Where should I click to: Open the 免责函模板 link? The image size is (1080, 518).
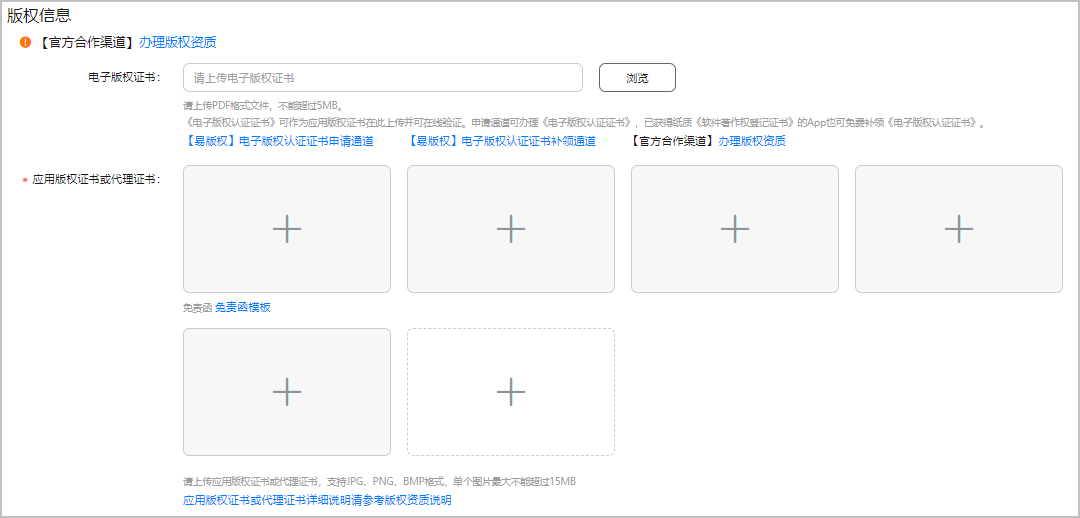point(242,307)
